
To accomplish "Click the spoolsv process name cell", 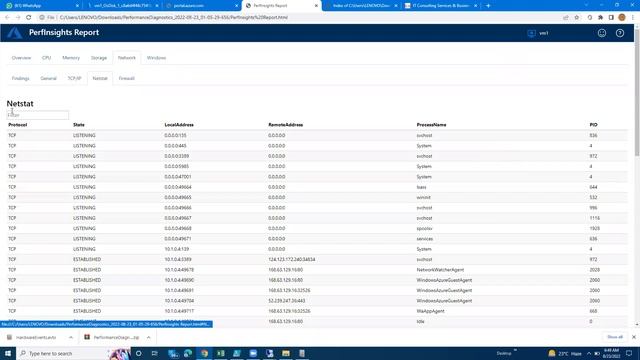I will [424, 229].
